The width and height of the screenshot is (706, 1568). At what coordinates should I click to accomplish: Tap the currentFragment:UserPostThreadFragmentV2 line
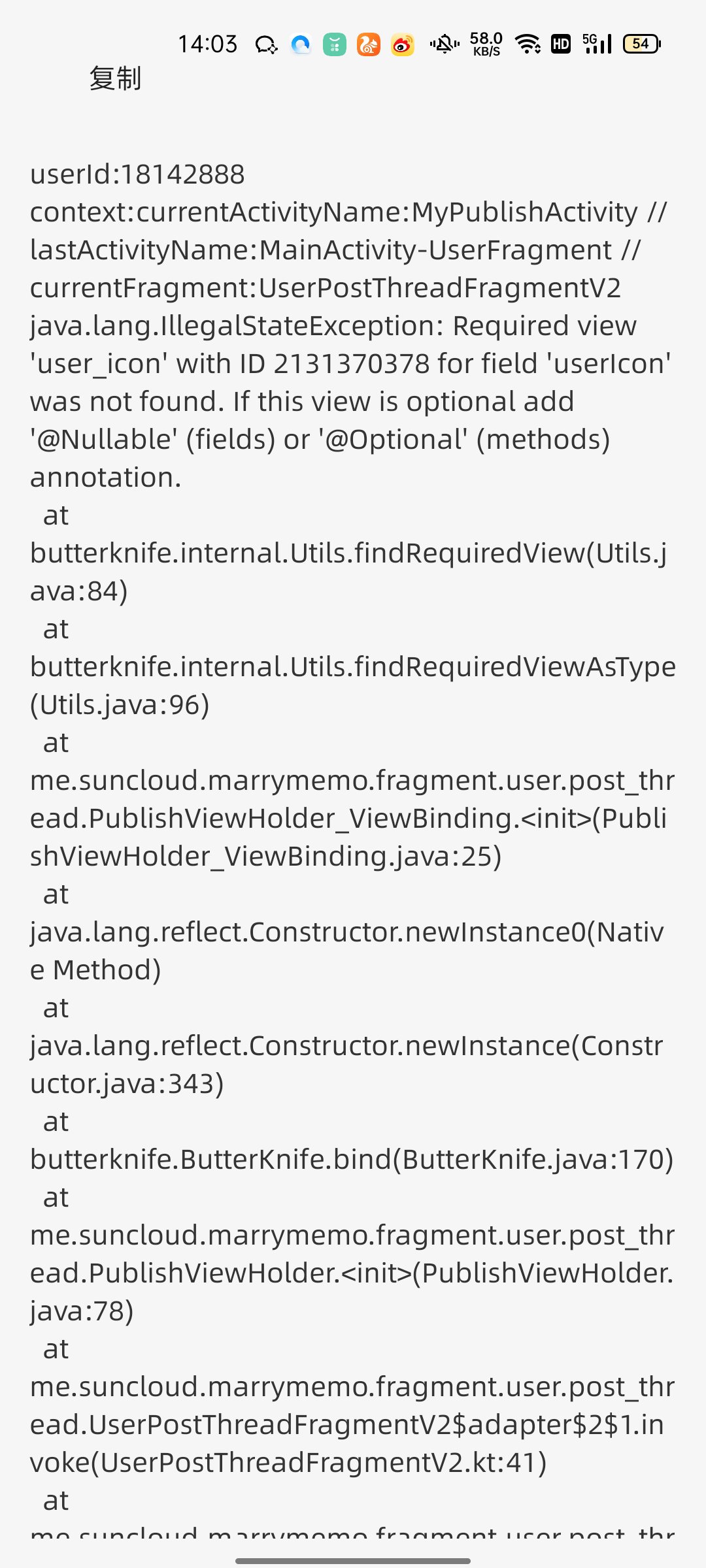(x=326, y=288)
